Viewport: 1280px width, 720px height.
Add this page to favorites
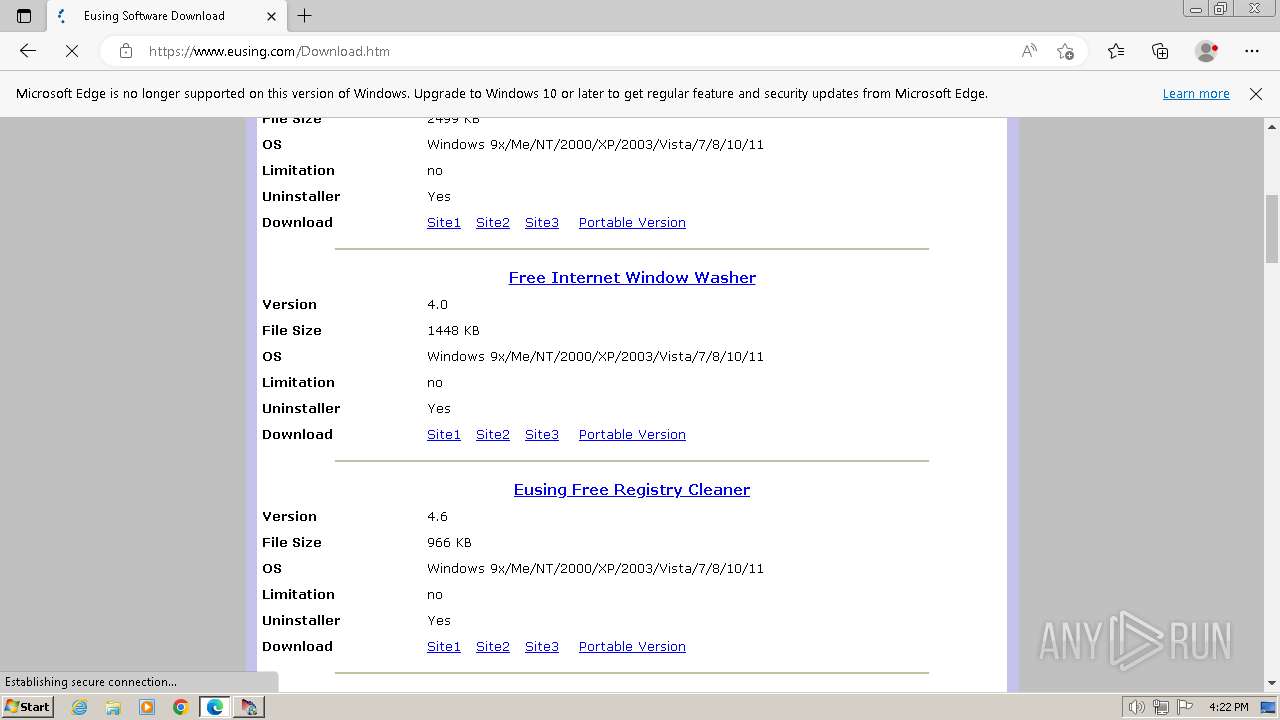[1065, 51]
